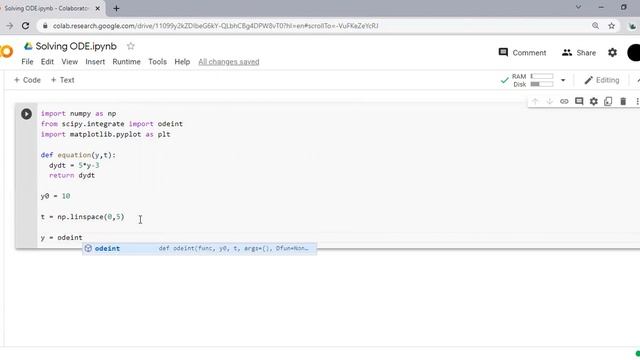
Task: Click 'from scipy.integrate import odeint' line
Action: (x=112, y=124)
